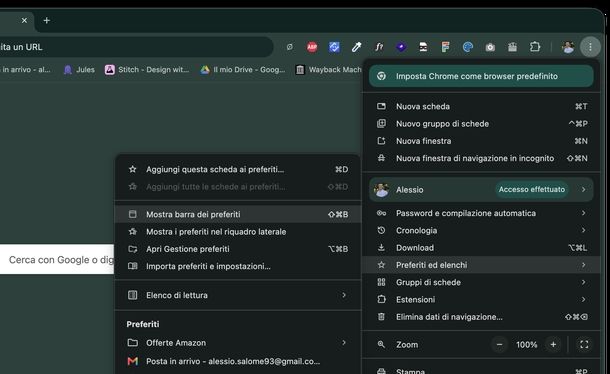This screenshot has height=374, width=610.
Task: Click the camera screenshot extension icon
Action: click(x=490, y=47)
